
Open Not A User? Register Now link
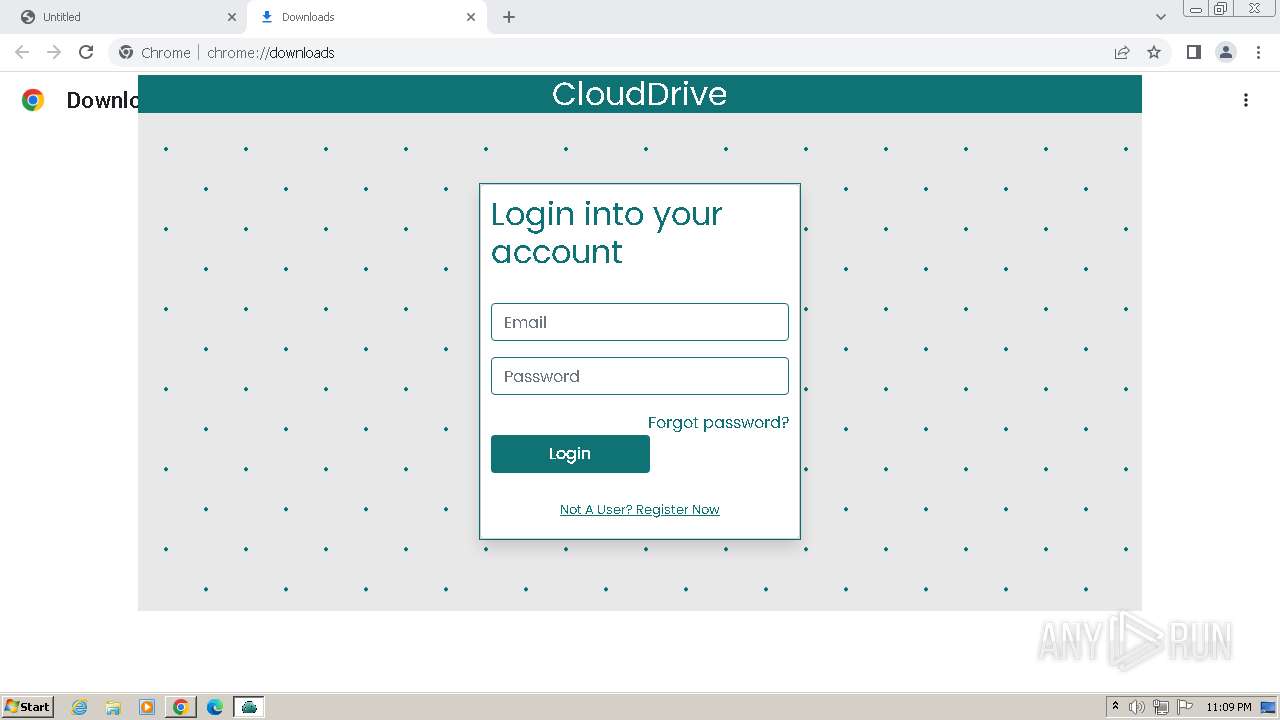click(x=639, y=509)
